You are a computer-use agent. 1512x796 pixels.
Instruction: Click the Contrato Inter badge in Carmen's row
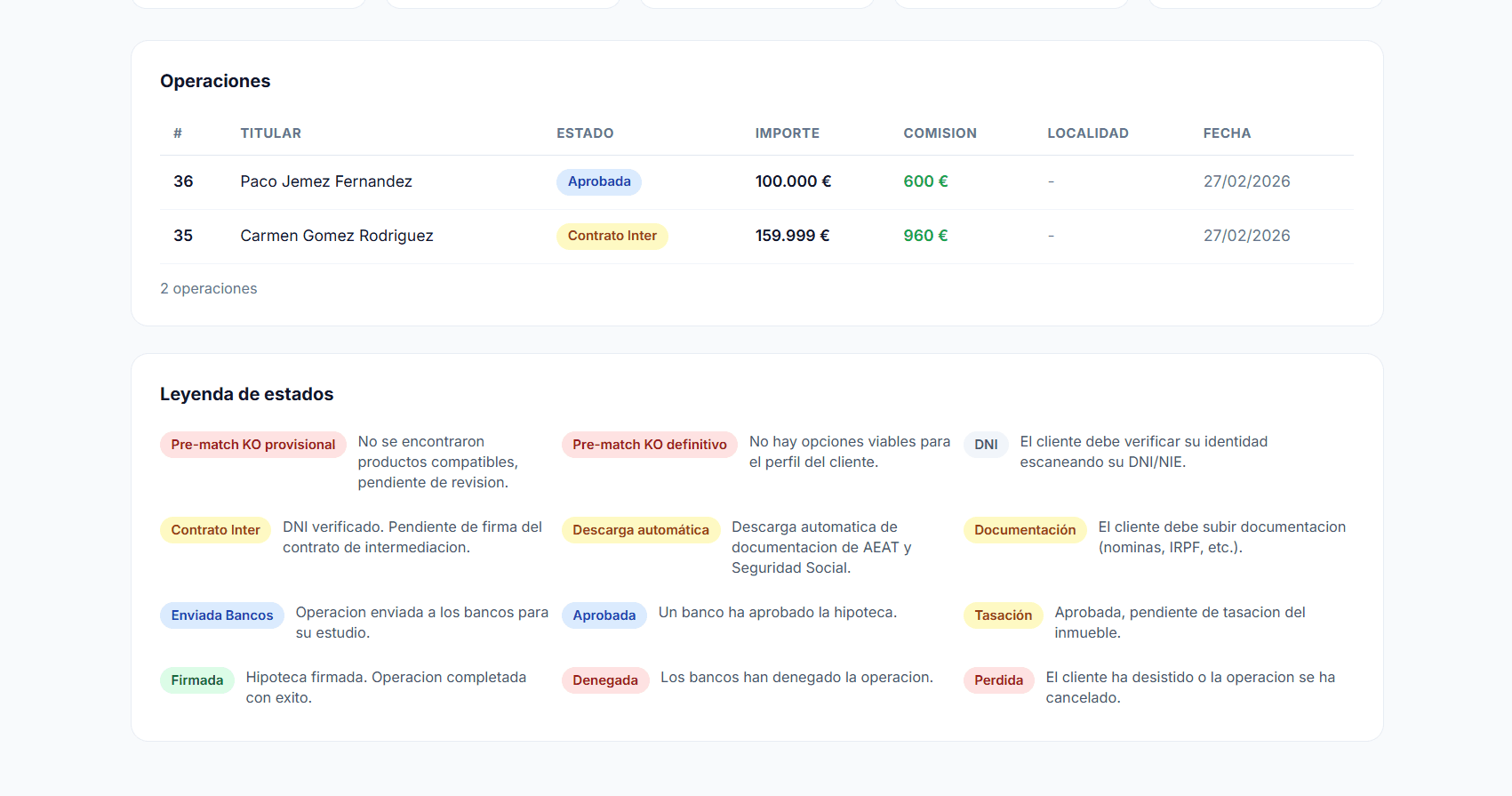[612, 236]
